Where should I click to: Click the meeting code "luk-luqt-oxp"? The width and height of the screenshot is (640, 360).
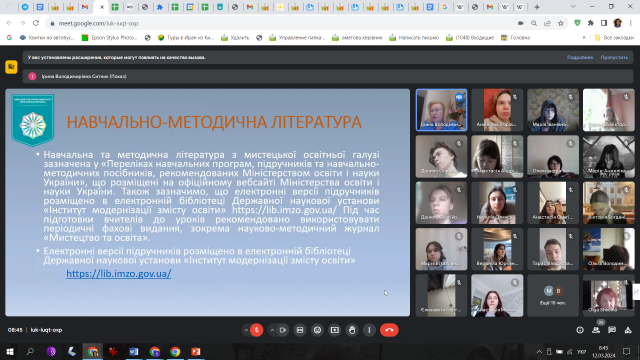point(46,330)
